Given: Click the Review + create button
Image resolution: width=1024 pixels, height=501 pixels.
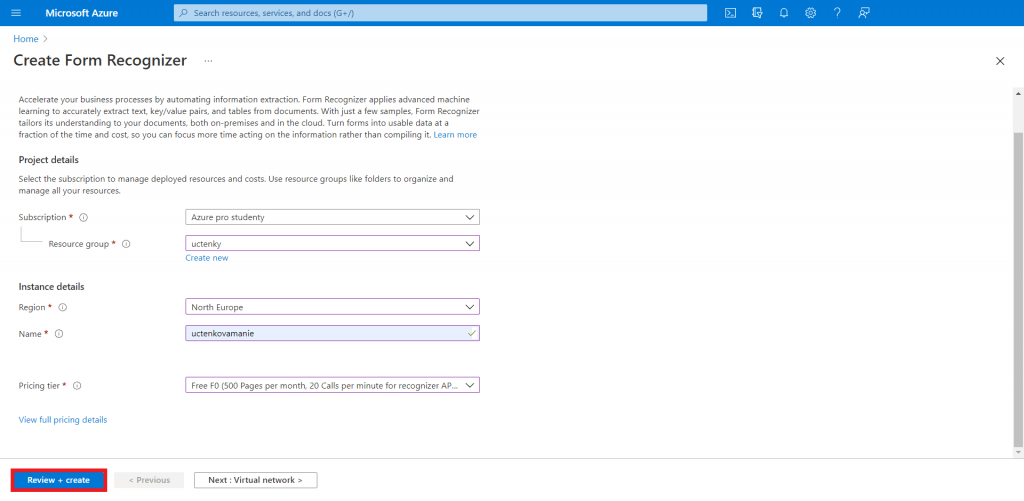Looking at the screenshot, I should click(x=58, y=480).
